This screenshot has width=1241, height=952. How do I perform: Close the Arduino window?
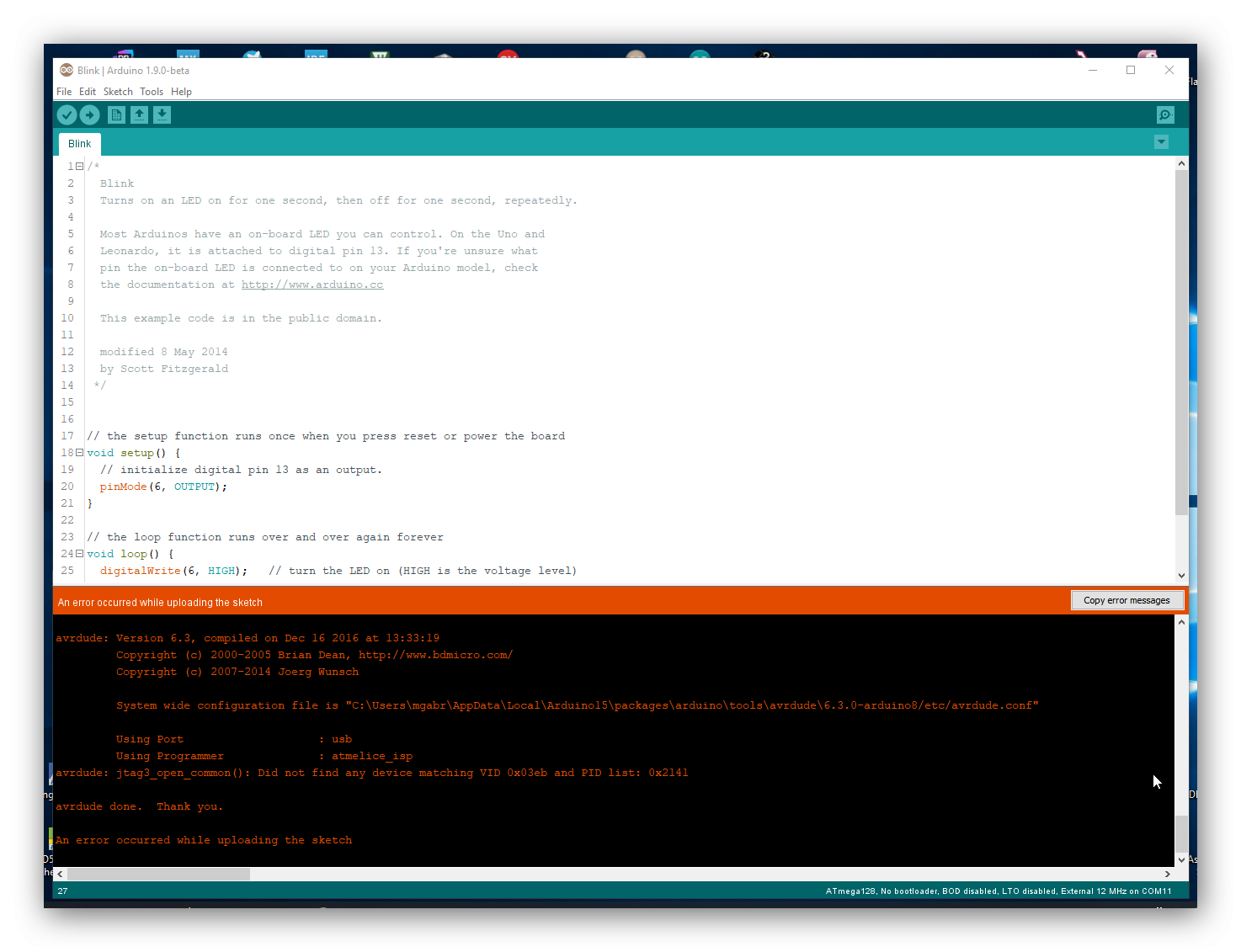[x=1169, y=70]
